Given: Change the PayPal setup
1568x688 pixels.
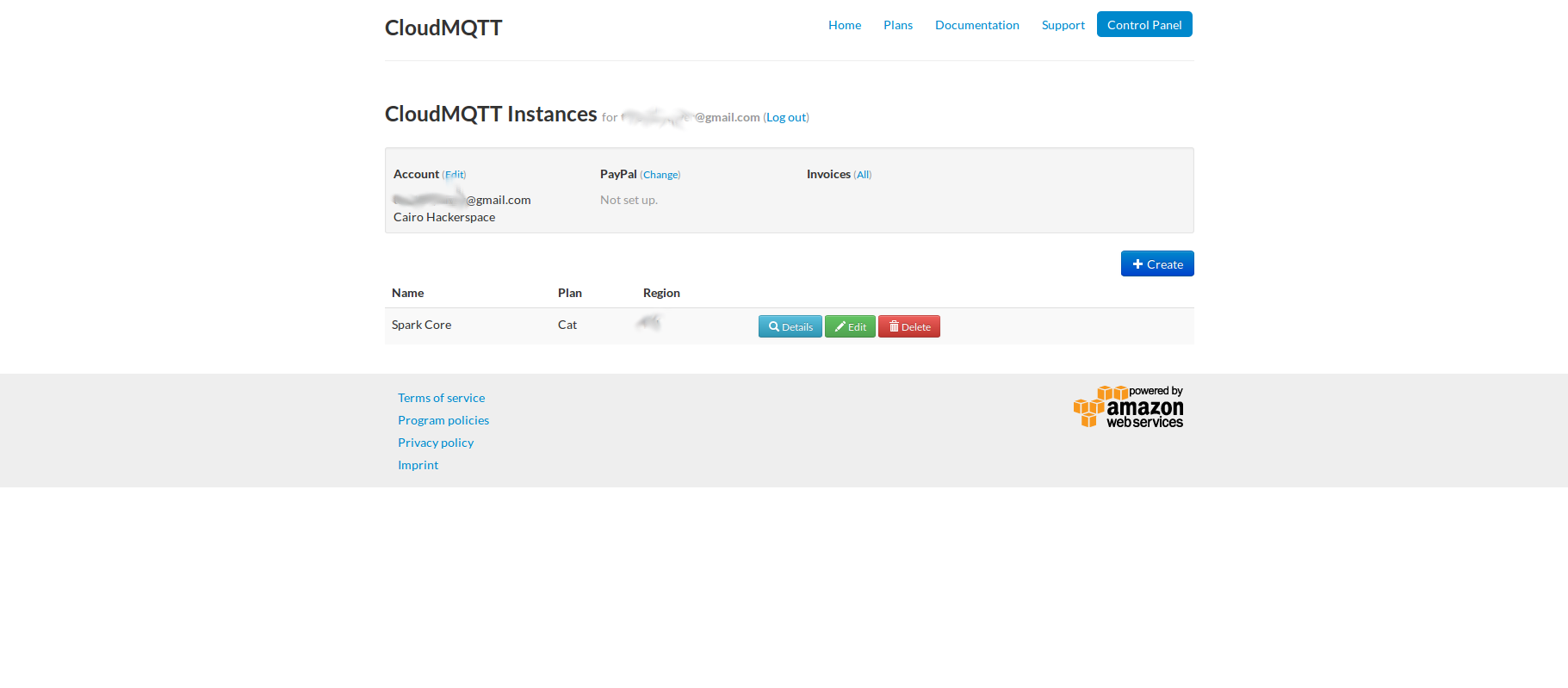Looking at the screenshot, I should pos(660,175).
